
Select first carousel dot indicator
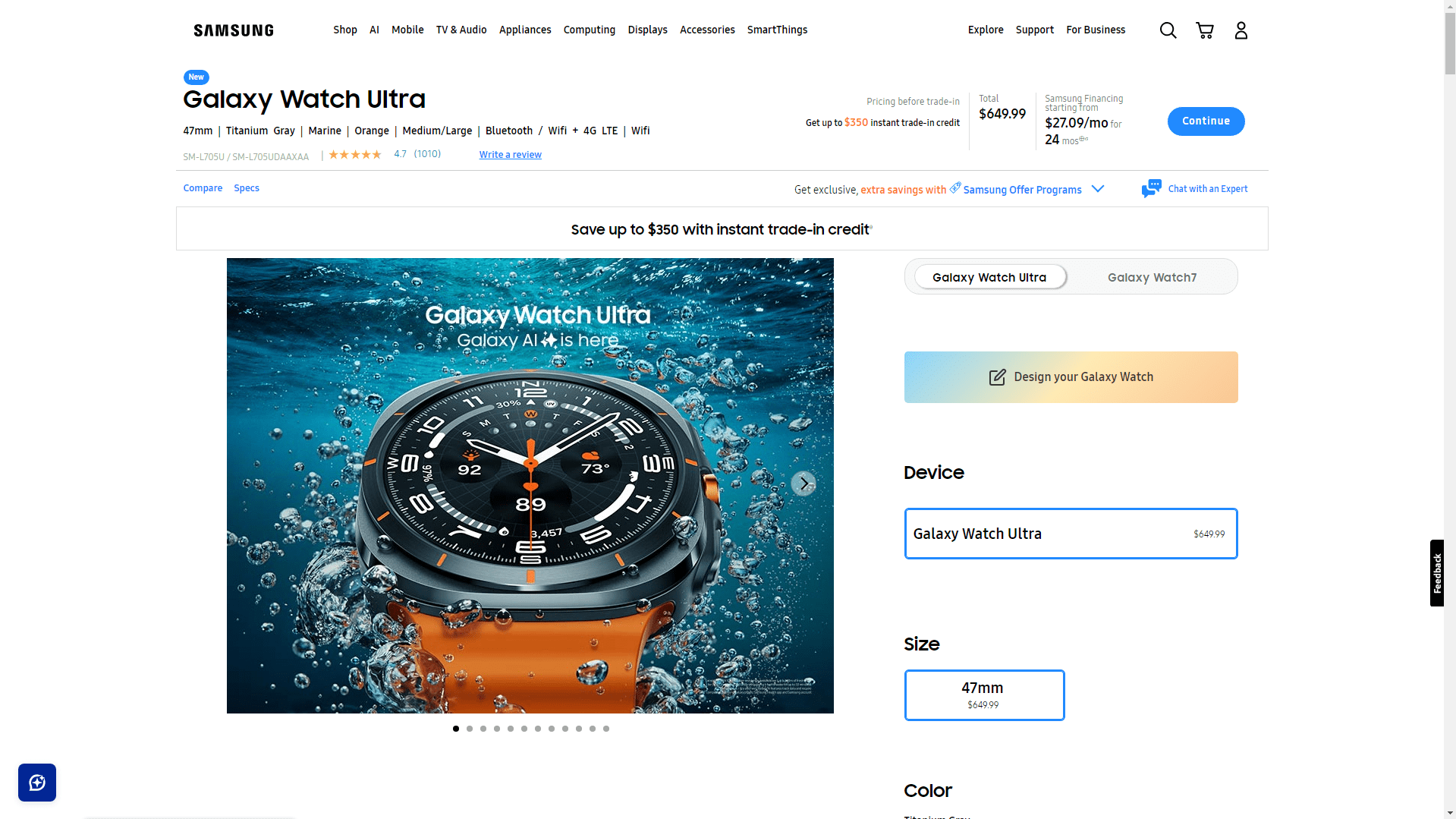click(x=456, y=729)
